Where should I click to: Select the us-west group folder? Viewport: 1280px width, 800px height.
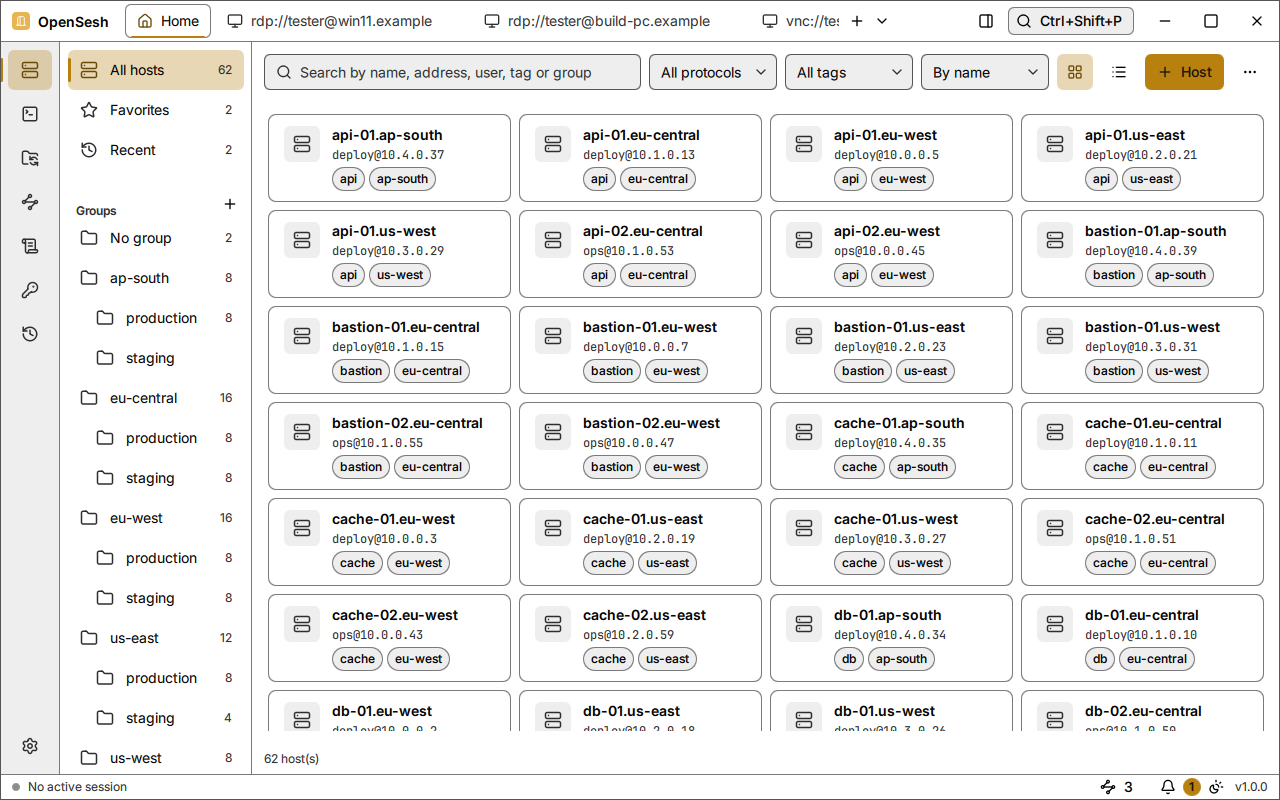156,758
